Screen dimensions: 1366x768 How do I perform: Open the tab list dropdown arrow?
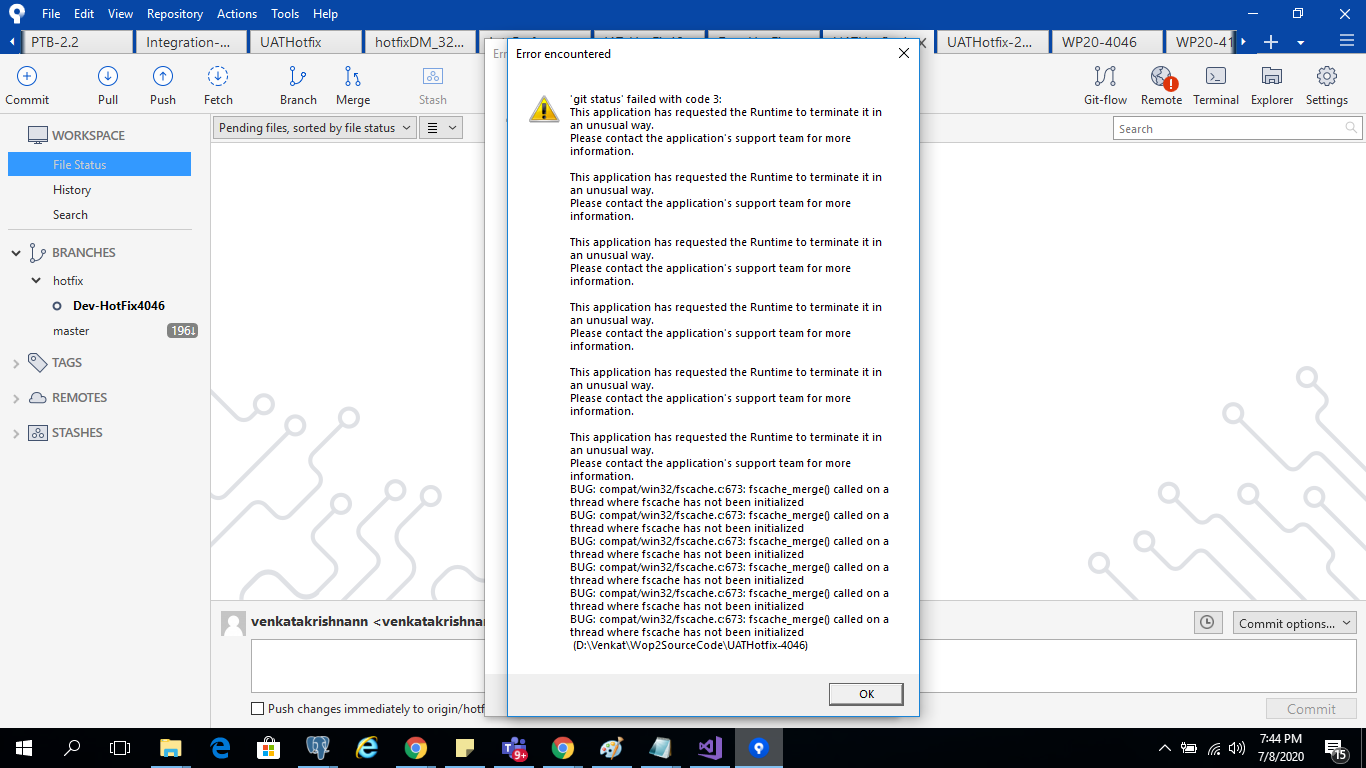tap(1301, 43)
